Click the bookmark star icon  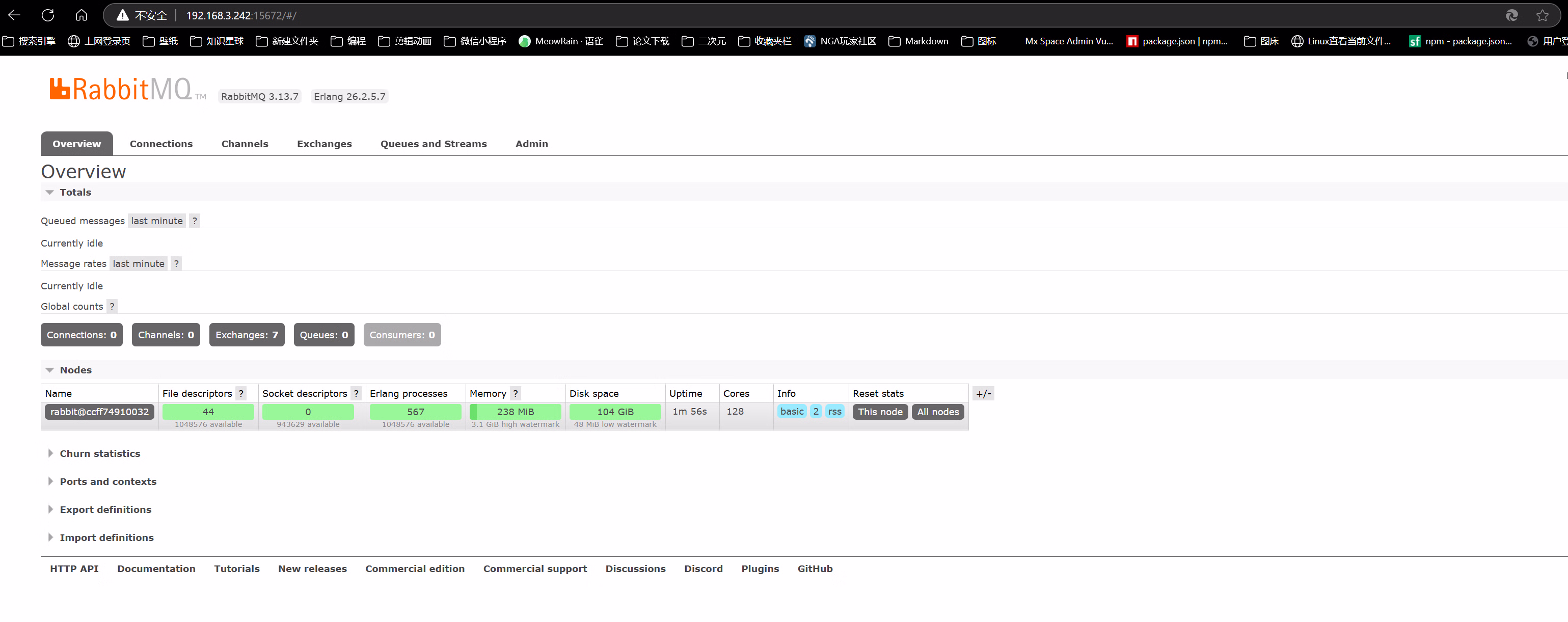pos(1542,15)
